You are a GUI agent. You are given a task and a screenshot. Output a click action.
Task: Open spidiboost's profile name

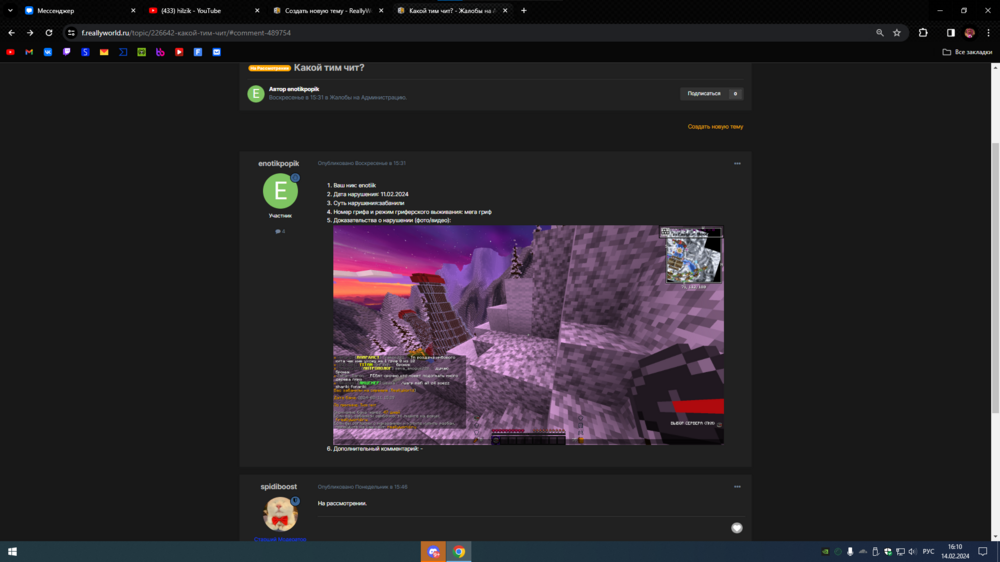point(279,487)
